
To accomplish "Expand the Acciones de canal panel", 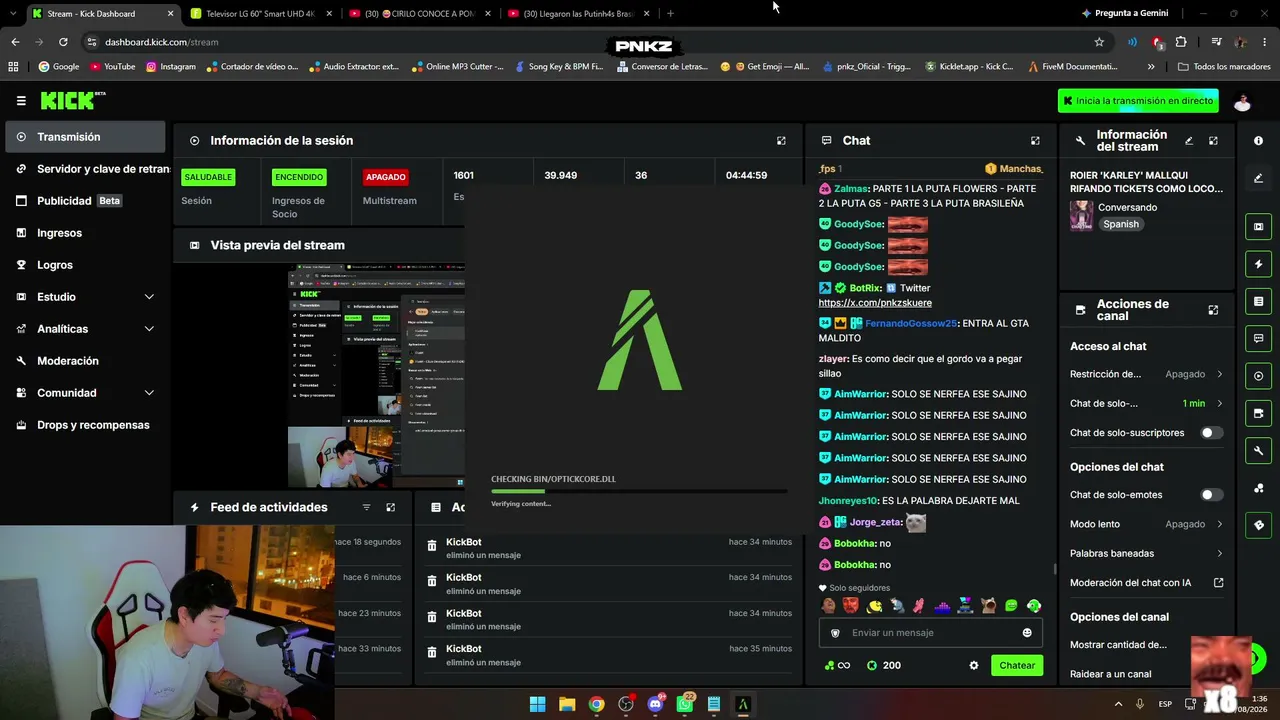I will coord(1213,310).
